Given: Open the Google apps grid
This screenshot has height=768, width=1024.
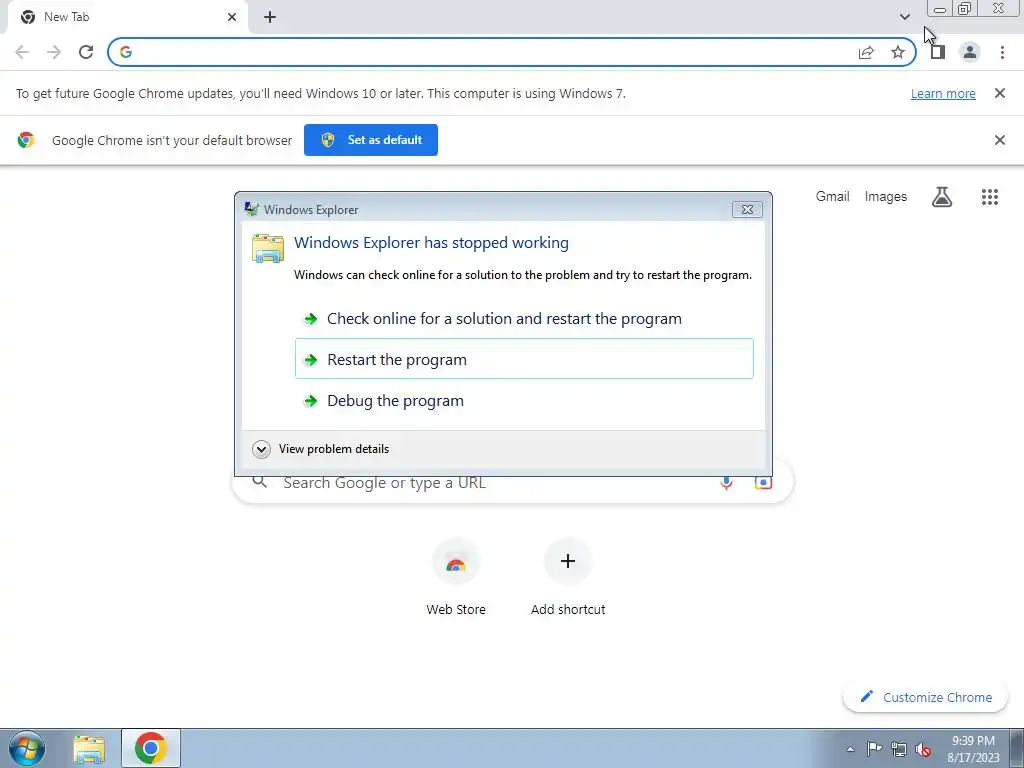Looking at the screenshot, I should point(990,197).
